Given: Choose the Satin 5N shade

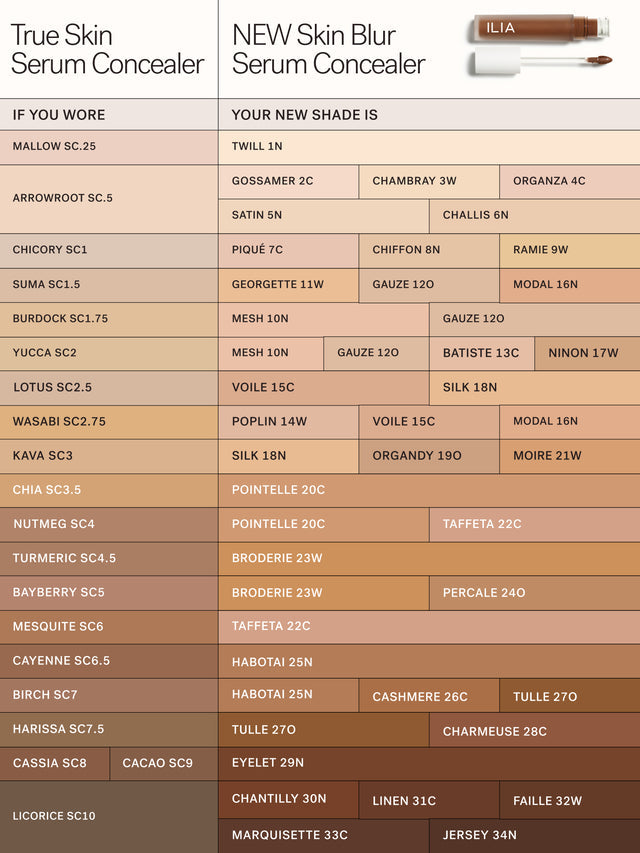Looking at the screenshot, I should (x=324, y=216).
